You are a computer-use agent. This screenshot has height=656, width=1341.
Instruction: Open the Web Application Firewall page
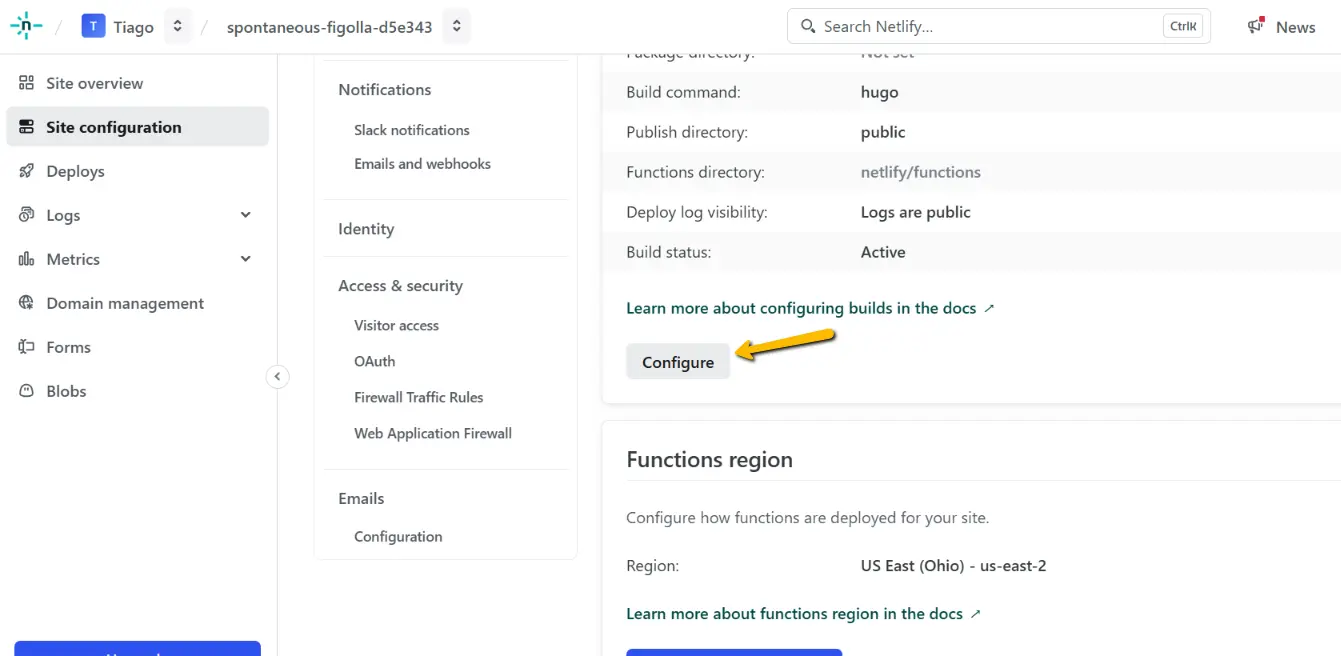(432, 433)
